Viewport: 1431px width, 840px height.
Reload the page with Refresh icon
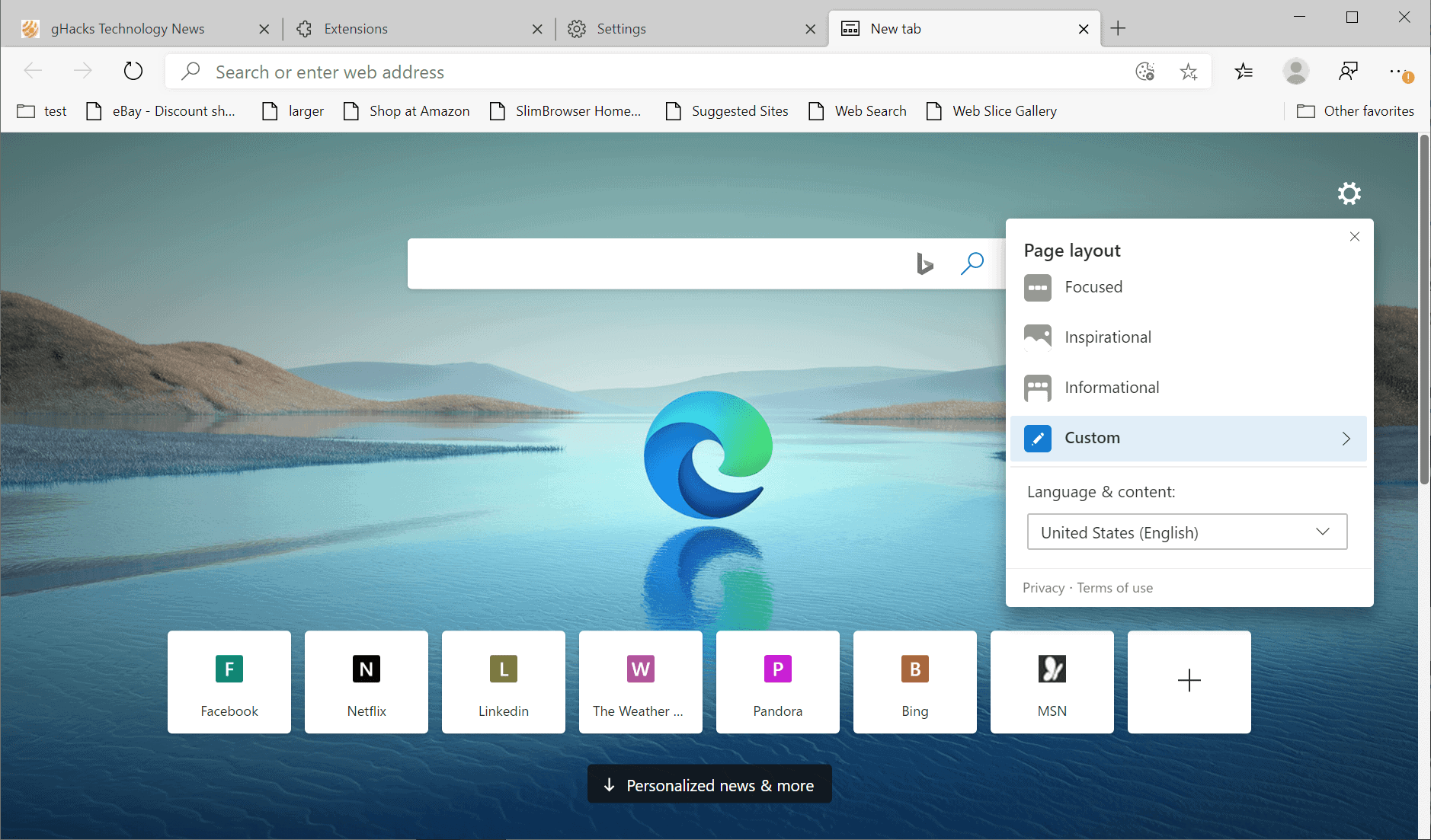(x=133, y=72)
